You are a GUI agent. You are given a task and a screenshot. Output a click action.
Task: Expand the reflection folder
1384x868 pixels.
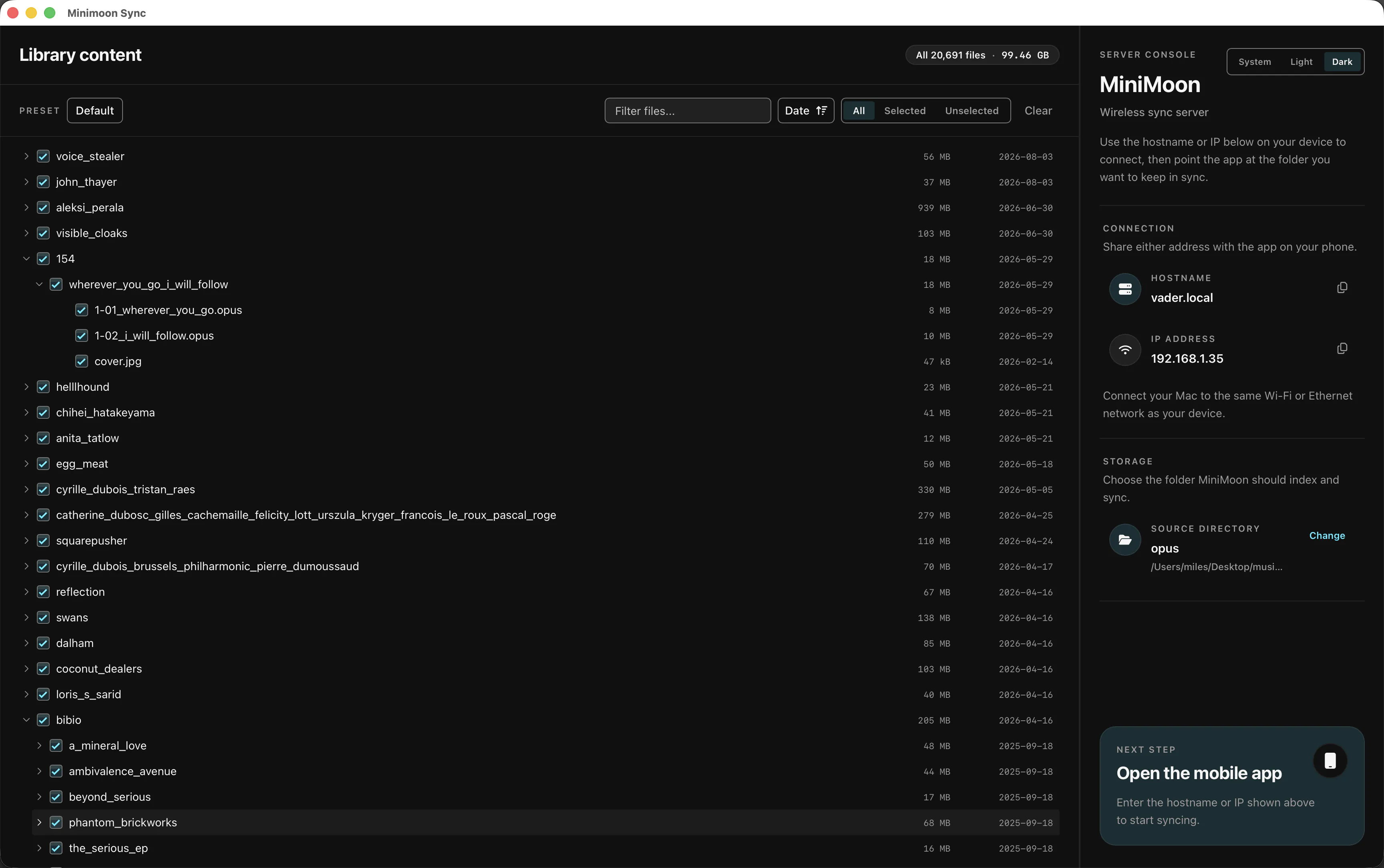[x=26, y=592]
